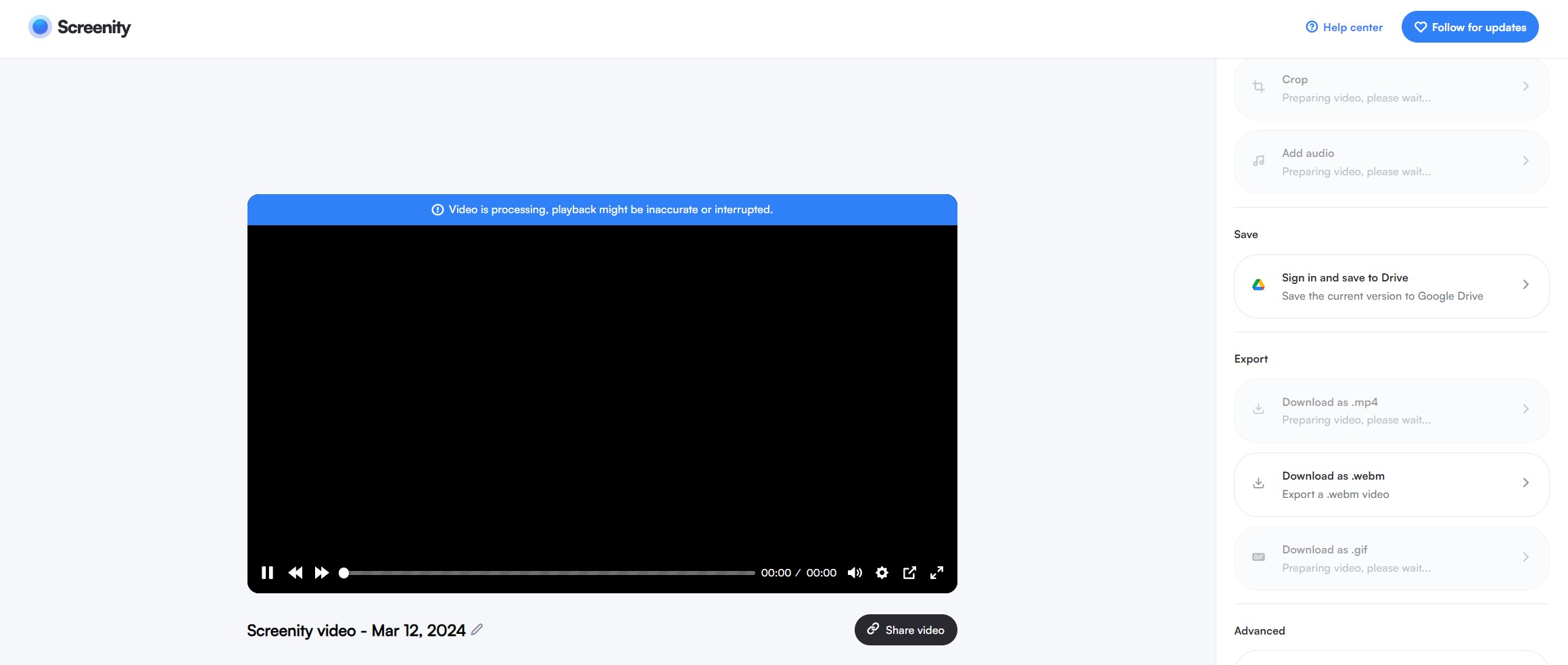Open player settings gear
Viewport: 1568px width, 665px height.
882,572
